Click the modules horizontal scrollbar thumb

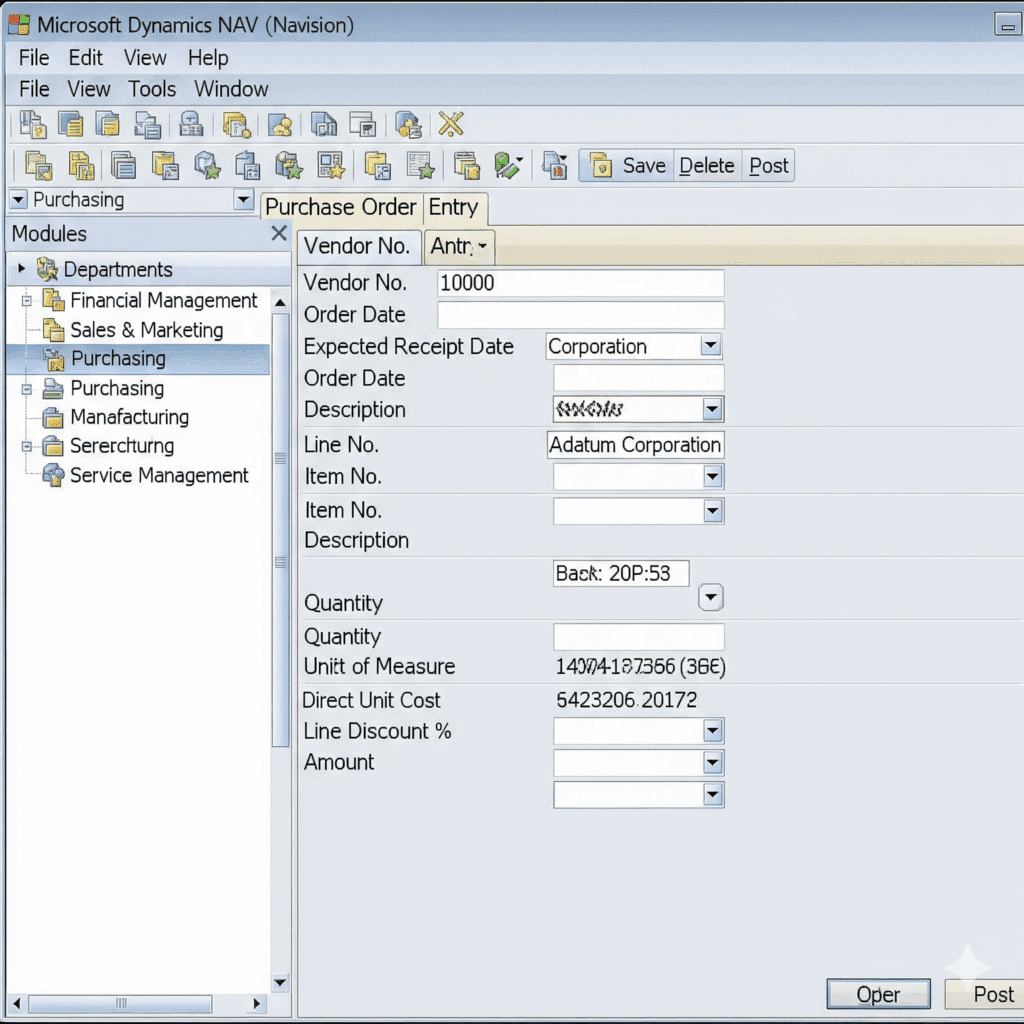121,1003
